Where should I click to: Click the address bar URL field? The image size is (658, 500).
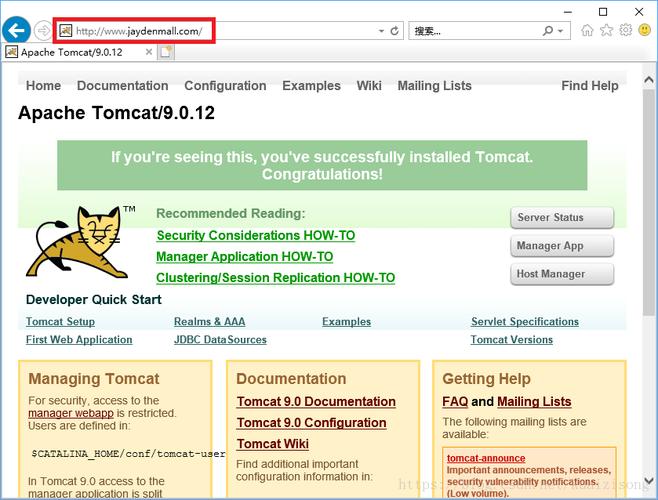pos(229,31)
